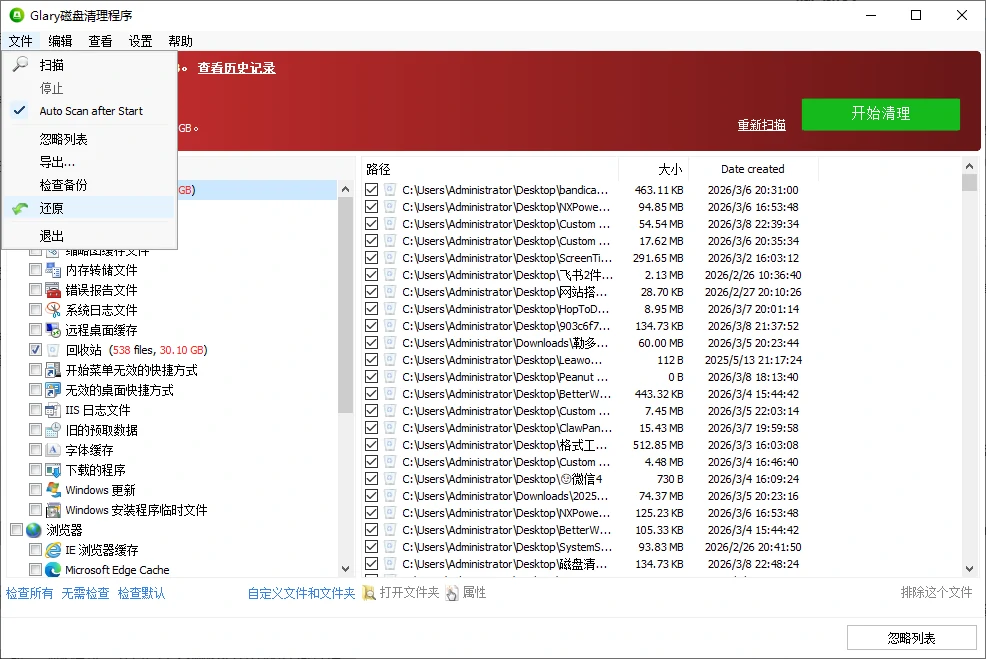Uncheck the 回收站 recycle bin checkbox
Image resolution: width=986 pixels, height=659 pixels.
tap(36, 350)
